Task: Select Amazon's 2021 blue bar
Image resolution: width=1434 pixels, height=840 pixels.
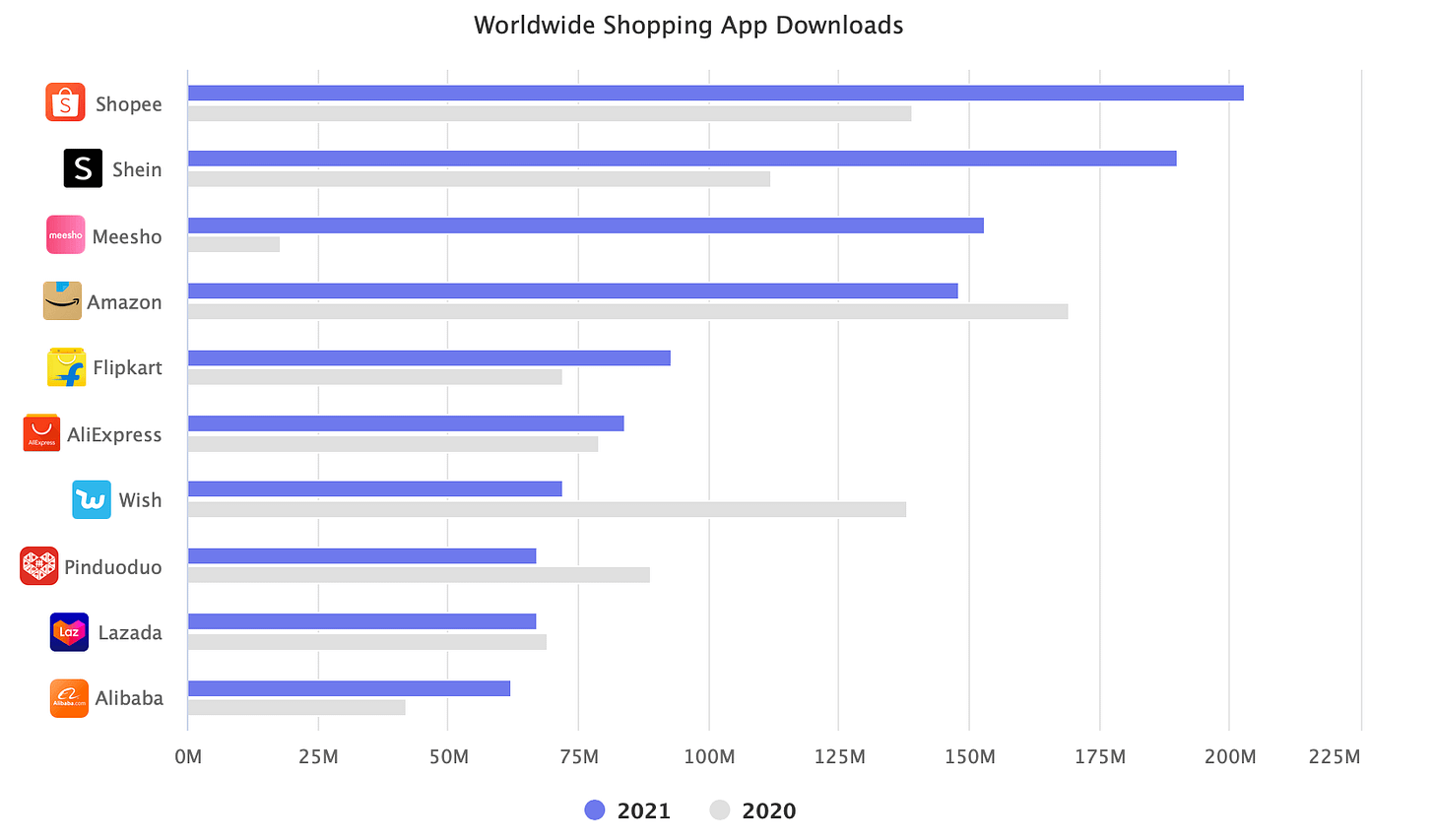Action: coord(573,291)
